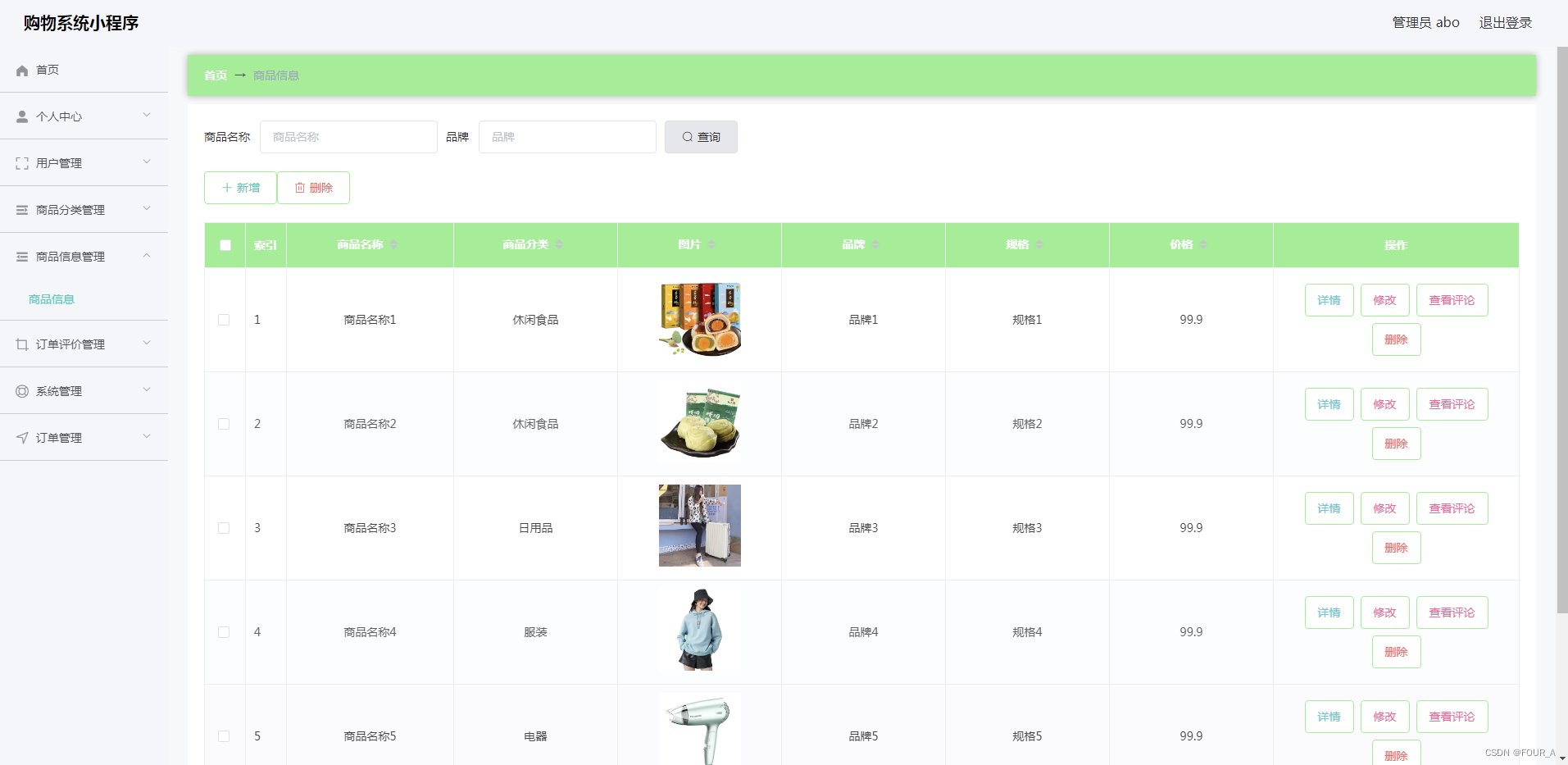The image size is (1568, 765).
Task: Click 购物系统小程序 title
Action: [81, 23]
